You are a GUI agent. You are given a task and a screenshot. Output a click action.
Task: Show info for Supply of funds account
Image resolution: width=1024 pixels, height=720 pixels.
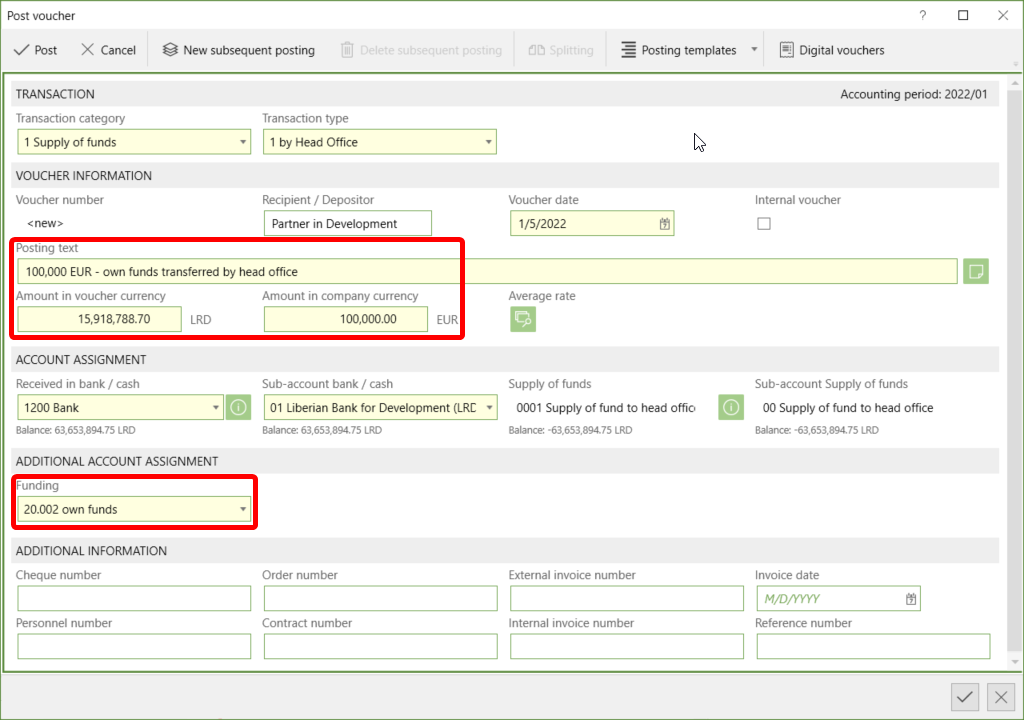(x=731, y=407)
